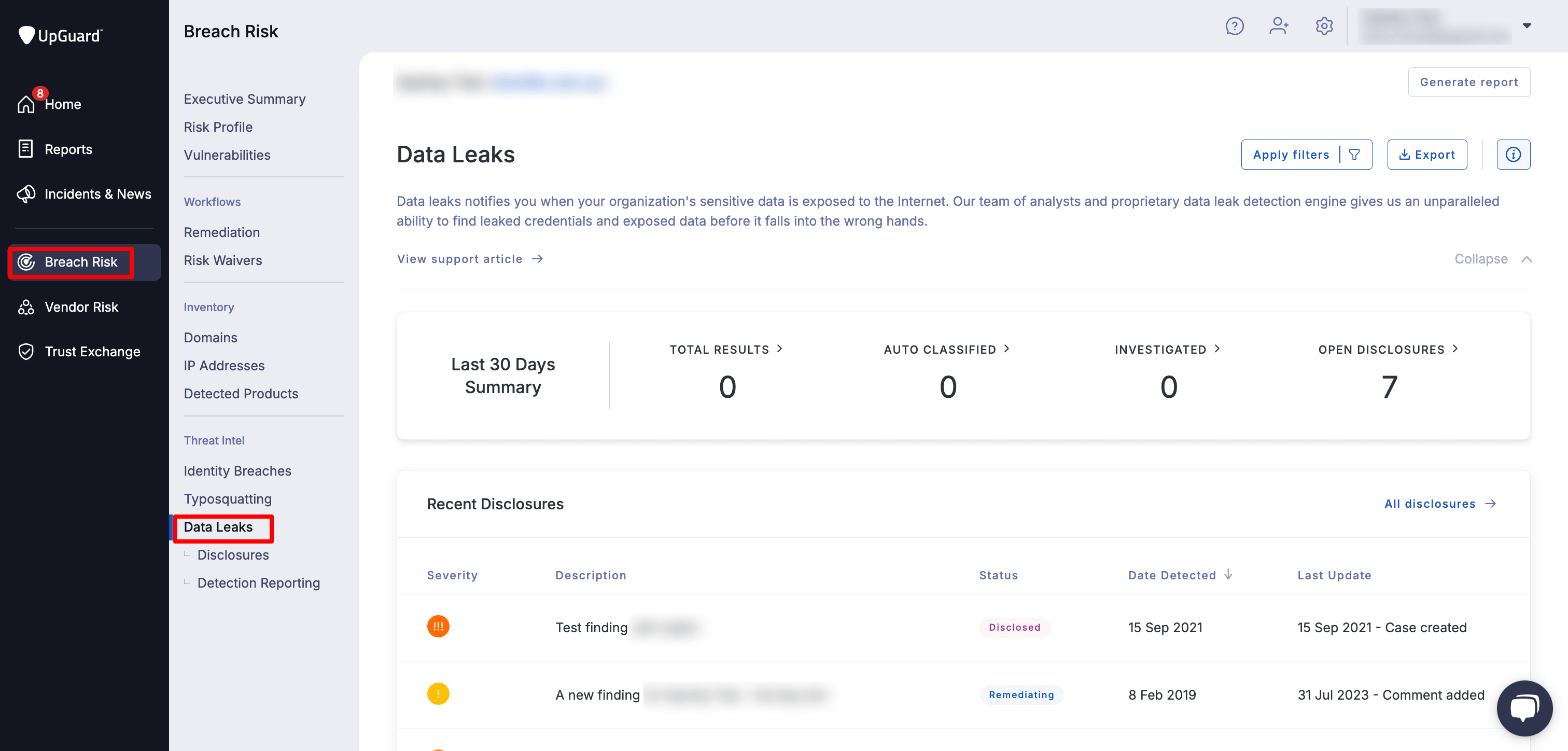
Task: Click the filter funnel icon
Action: pyautogui.click(x=1354, y=155)
